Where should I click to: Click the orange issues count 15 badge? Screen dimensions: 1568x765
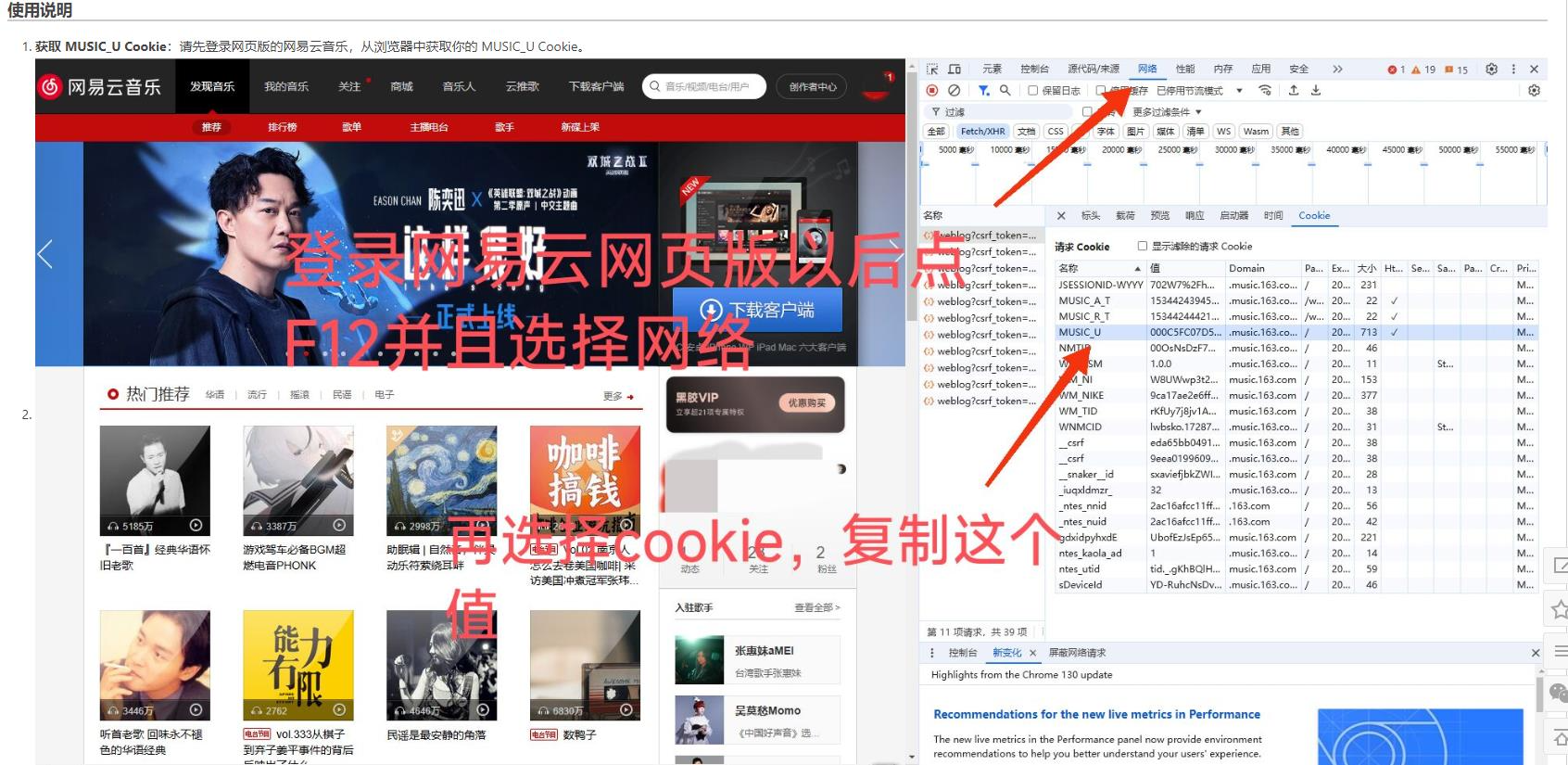click(x=1457, y=70)
